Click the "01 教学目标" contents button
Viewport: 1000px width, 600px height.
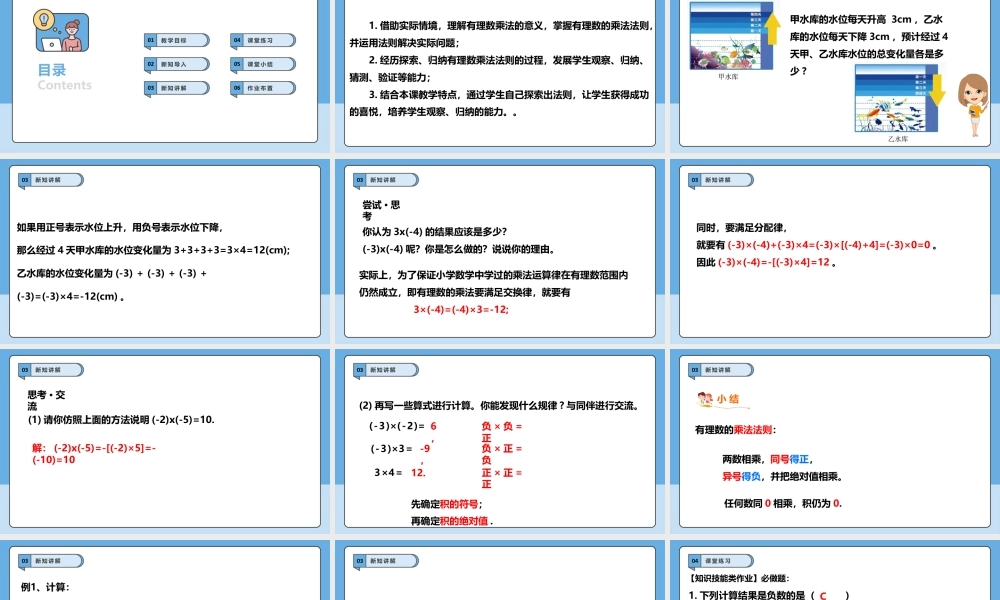coord(176,40)
